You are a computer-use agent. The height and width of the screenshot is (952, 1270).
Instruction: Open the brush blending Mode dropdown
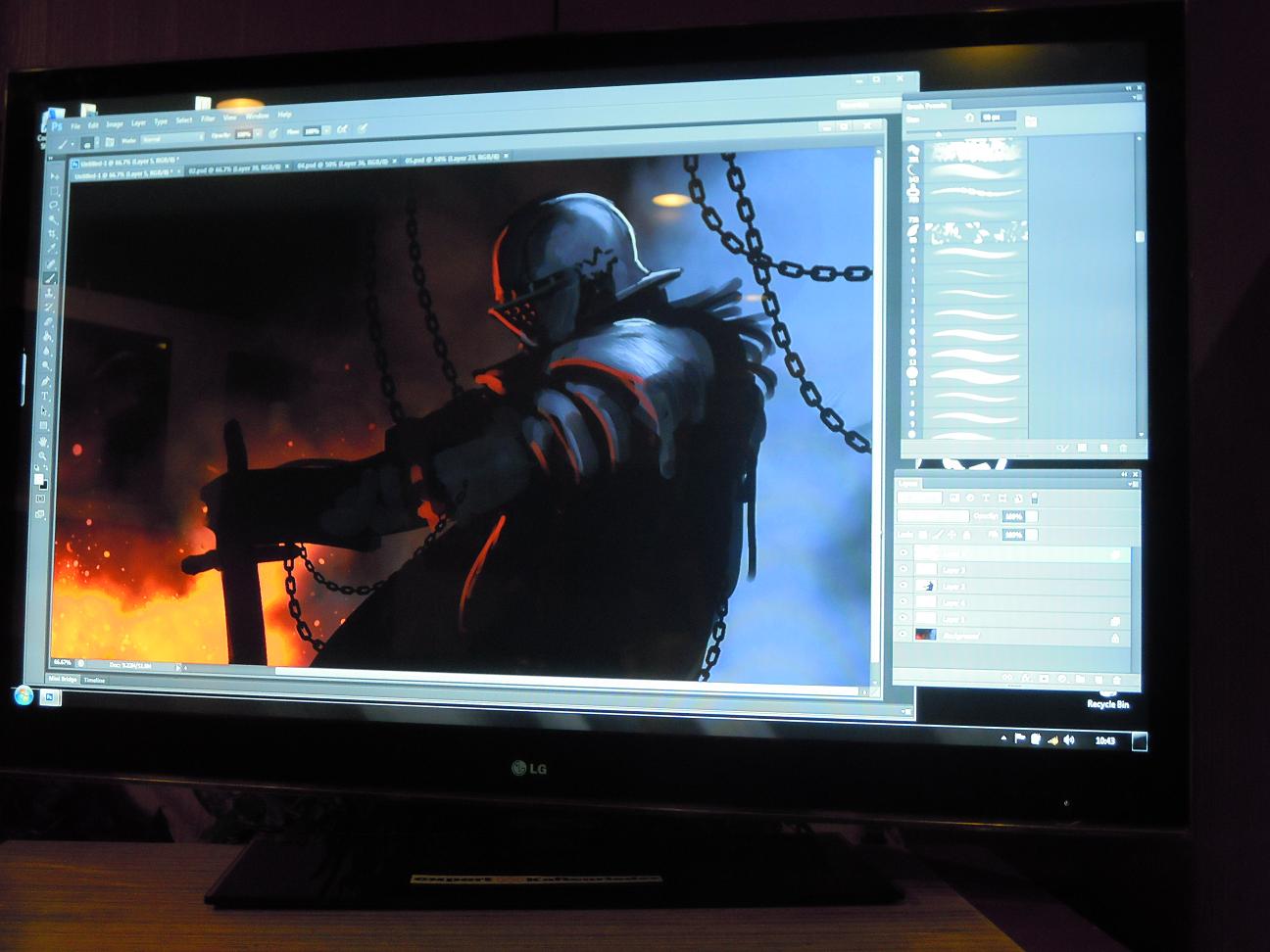pos(171,140)
